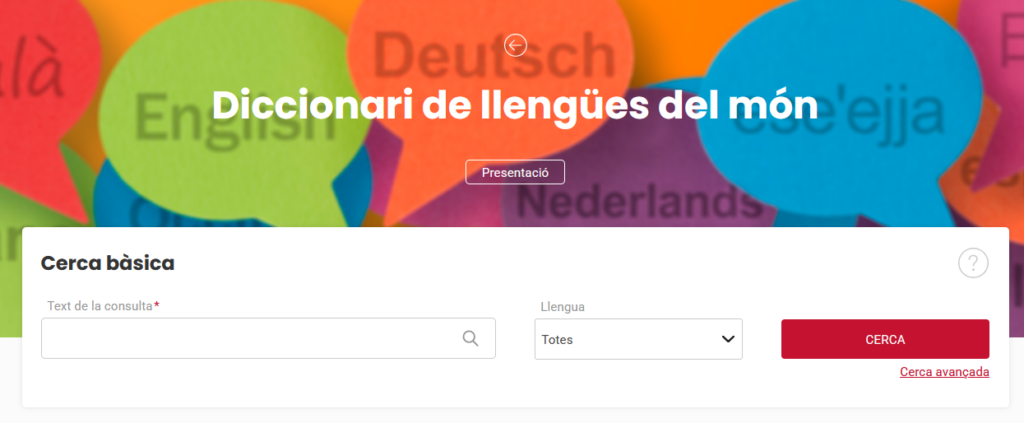Click the pink speech bubble at far right
The height and width of the screenshot is (423, 1024).
click(x=996, y=91)
